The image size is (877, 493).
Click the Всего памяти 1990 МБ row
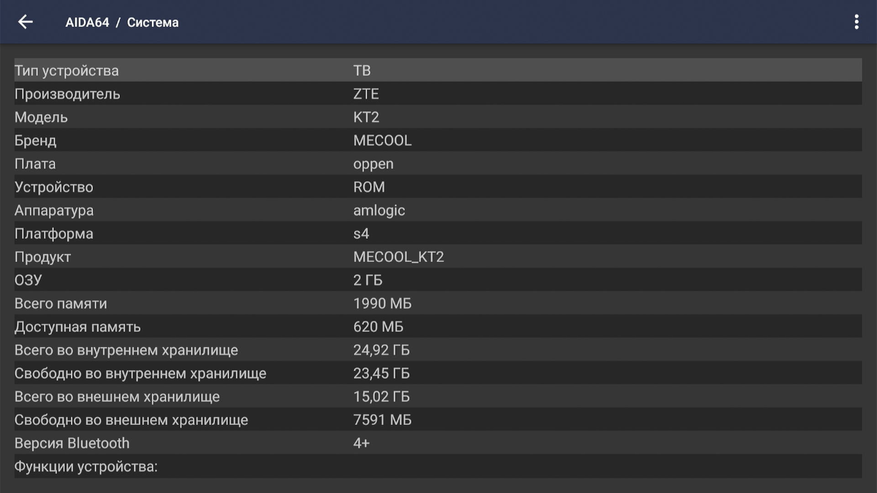pos(437,303)
